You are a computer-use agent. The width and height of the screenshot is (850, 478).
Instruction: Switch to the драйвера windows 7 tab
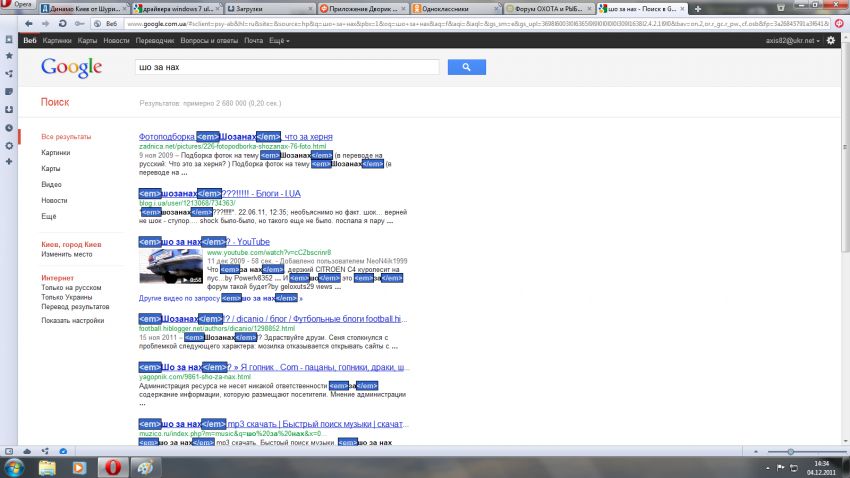177,9
